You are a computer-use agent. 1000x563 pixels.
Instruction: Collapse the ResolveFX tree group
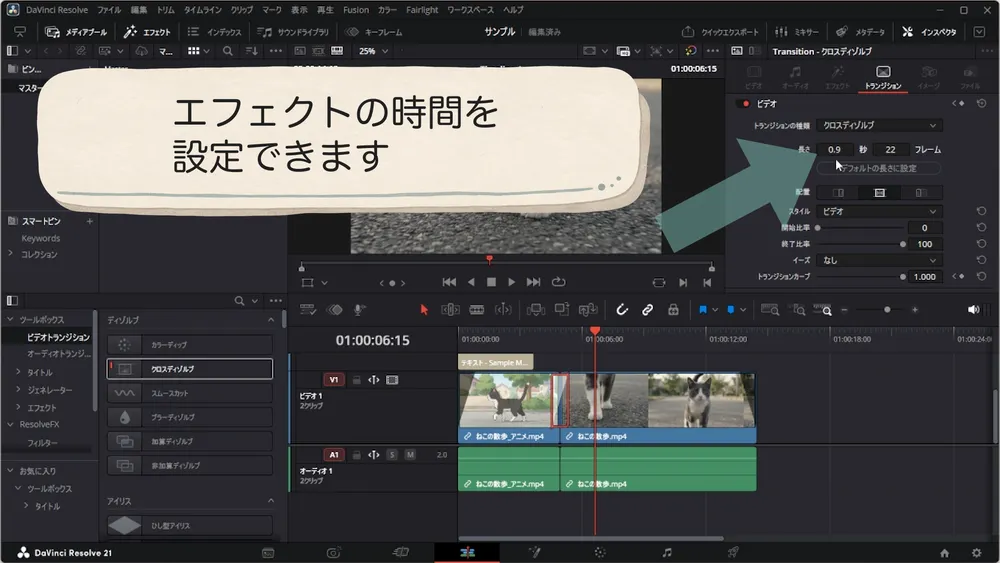[x=10, y=425]
